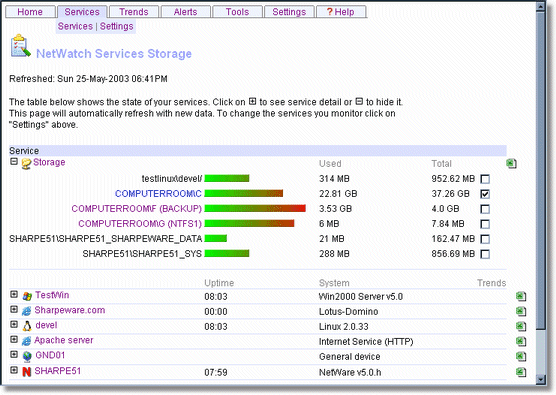Open the Services tab
Image resolution: width=556 pixels, height=395 pixels.
[x=82, y=12]
